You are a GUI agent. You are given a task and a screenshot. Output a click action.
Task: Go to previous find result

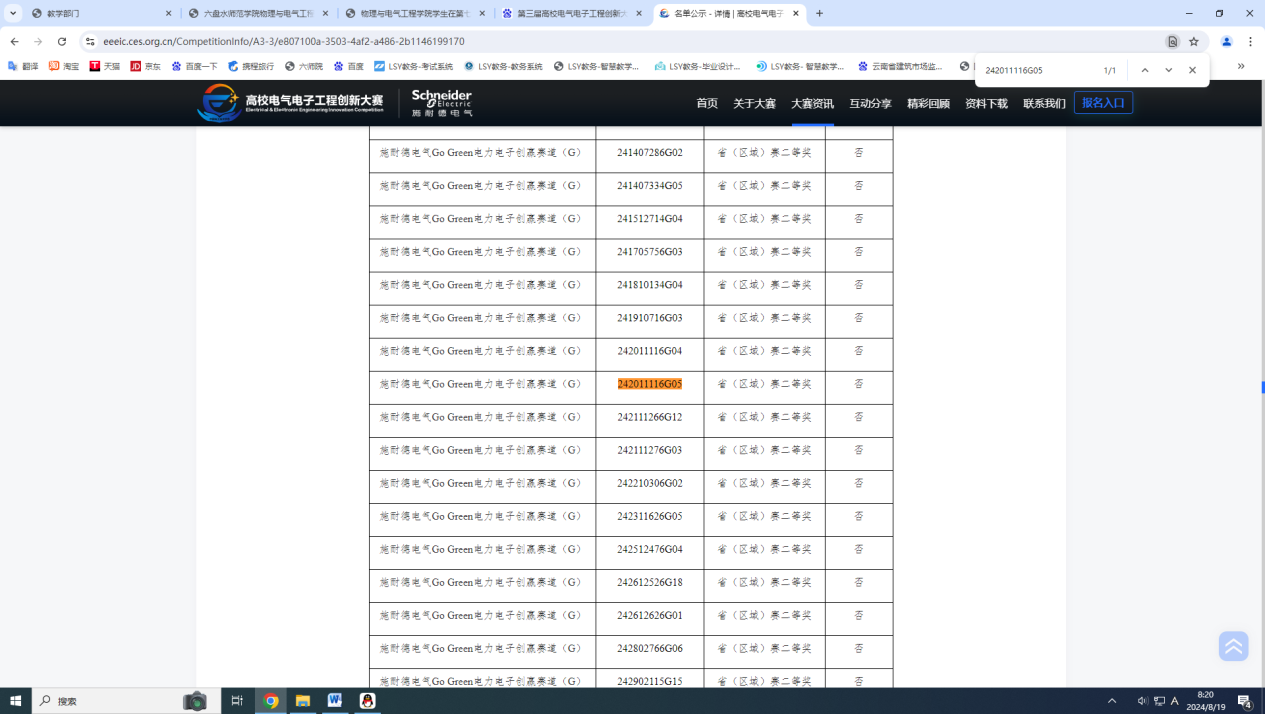pyautogui.click(x=1145, y=70)
